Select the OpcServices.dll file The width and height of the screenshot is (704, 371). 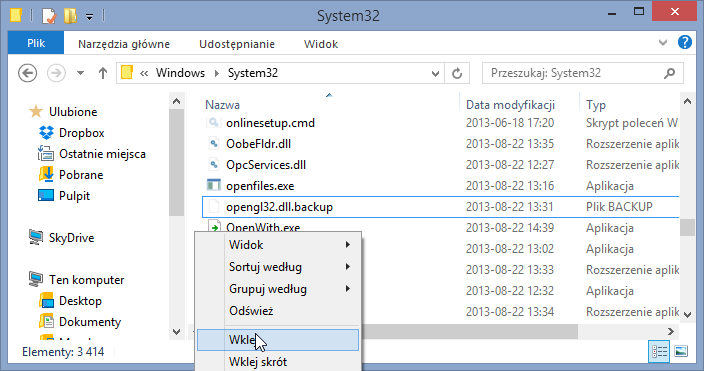pos(266,165)
